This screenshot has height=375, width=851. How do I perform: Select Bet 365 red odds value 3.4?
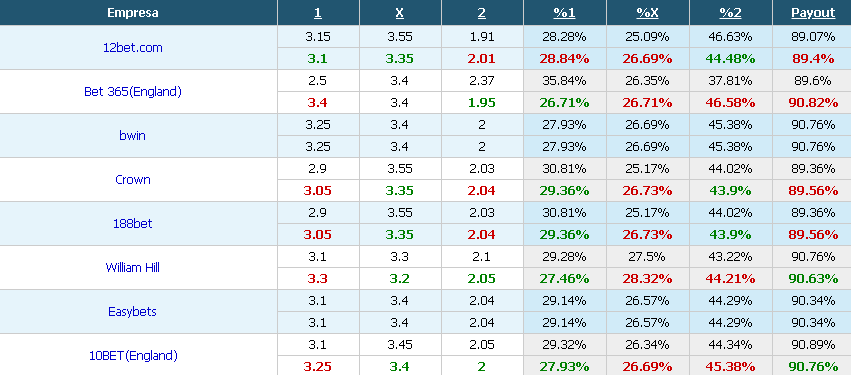pos(318,103)
